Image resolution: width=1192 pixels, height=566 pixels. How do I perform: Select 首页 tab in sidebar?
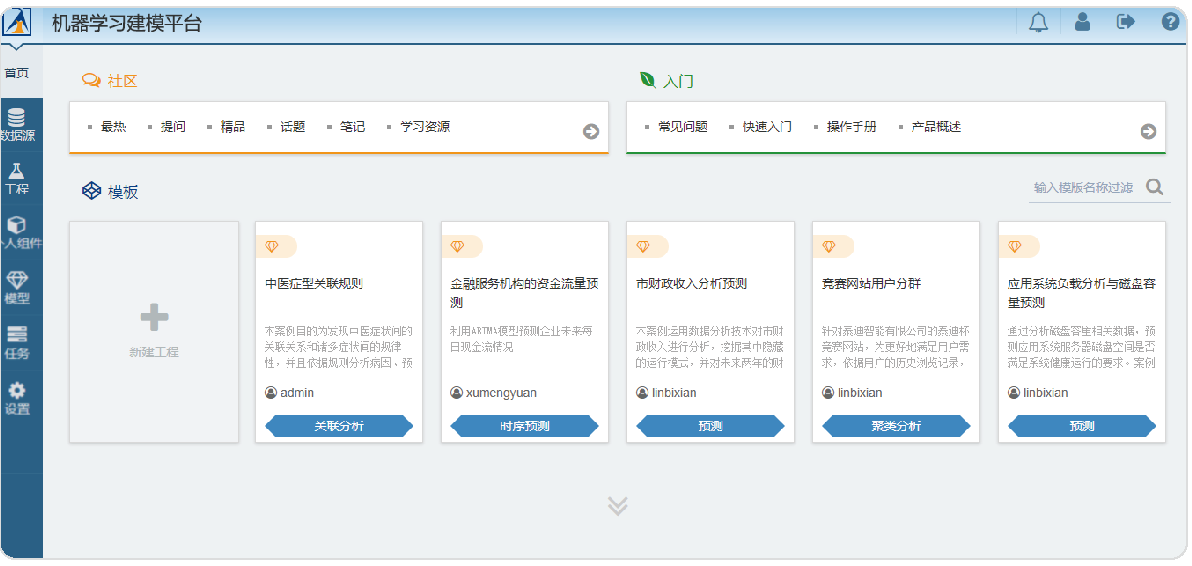click(17, 73)
